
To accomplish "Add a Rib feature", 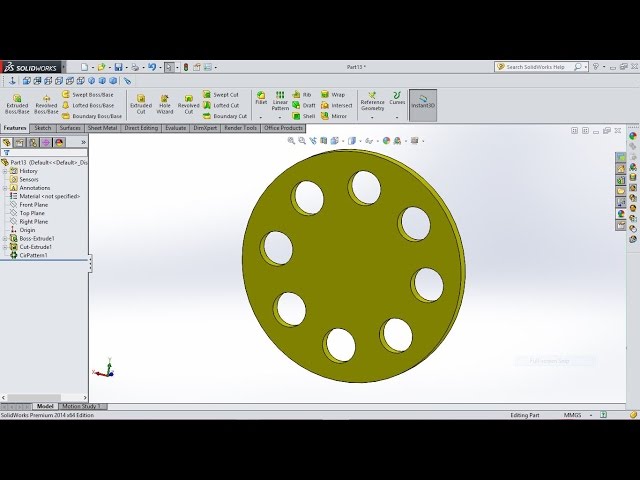I will [x=301, y=94].
